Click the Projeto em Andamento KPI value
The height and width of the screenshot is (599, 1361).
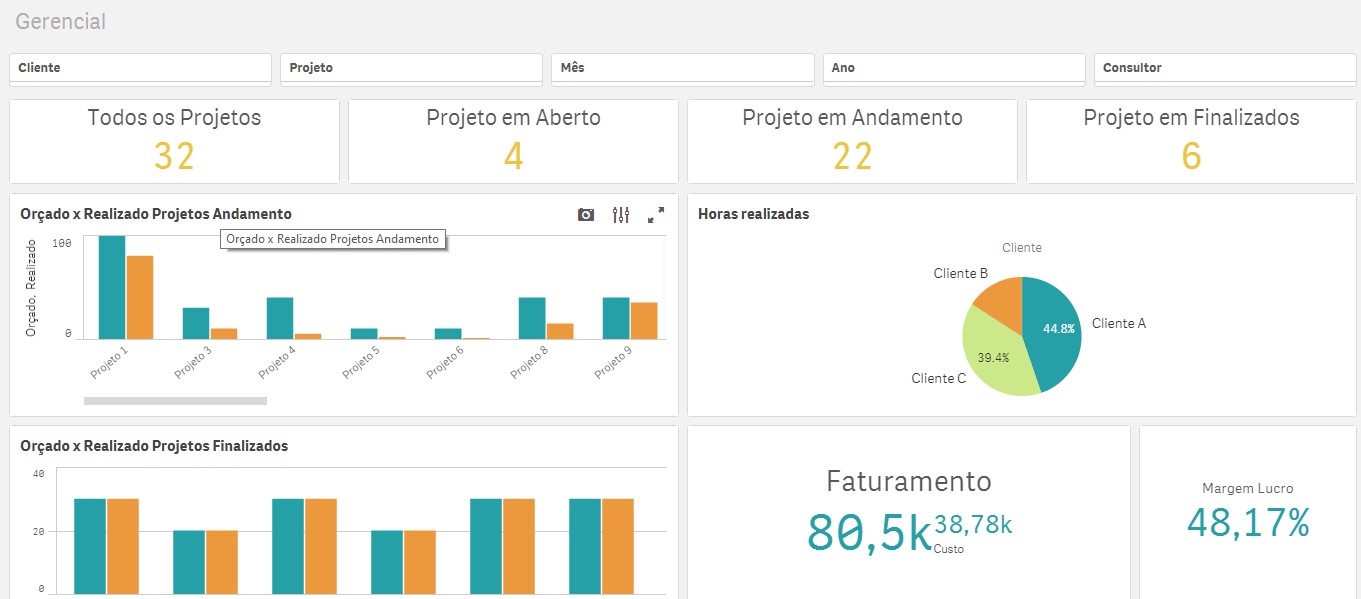tap(852, 156)
